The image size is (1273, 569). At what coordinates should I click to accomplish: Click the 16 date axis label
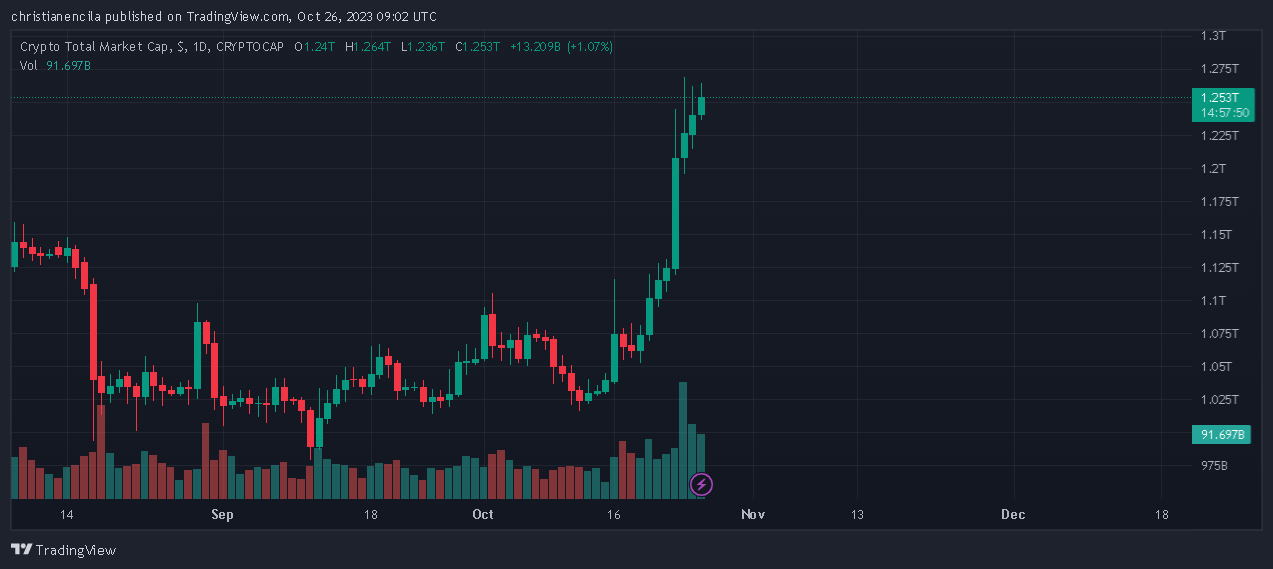613,514
